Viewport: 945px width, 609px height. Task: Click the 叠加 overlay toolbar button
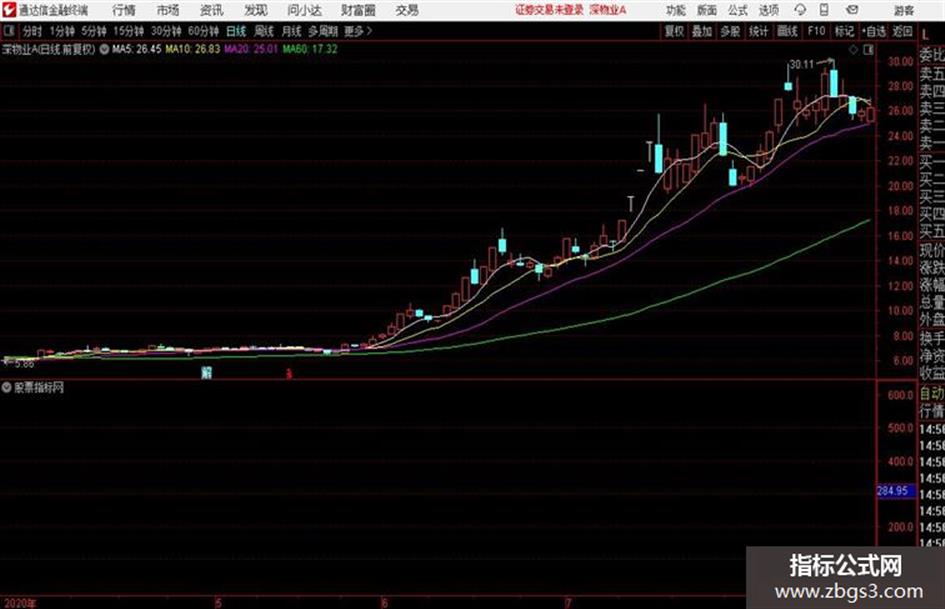702,31
